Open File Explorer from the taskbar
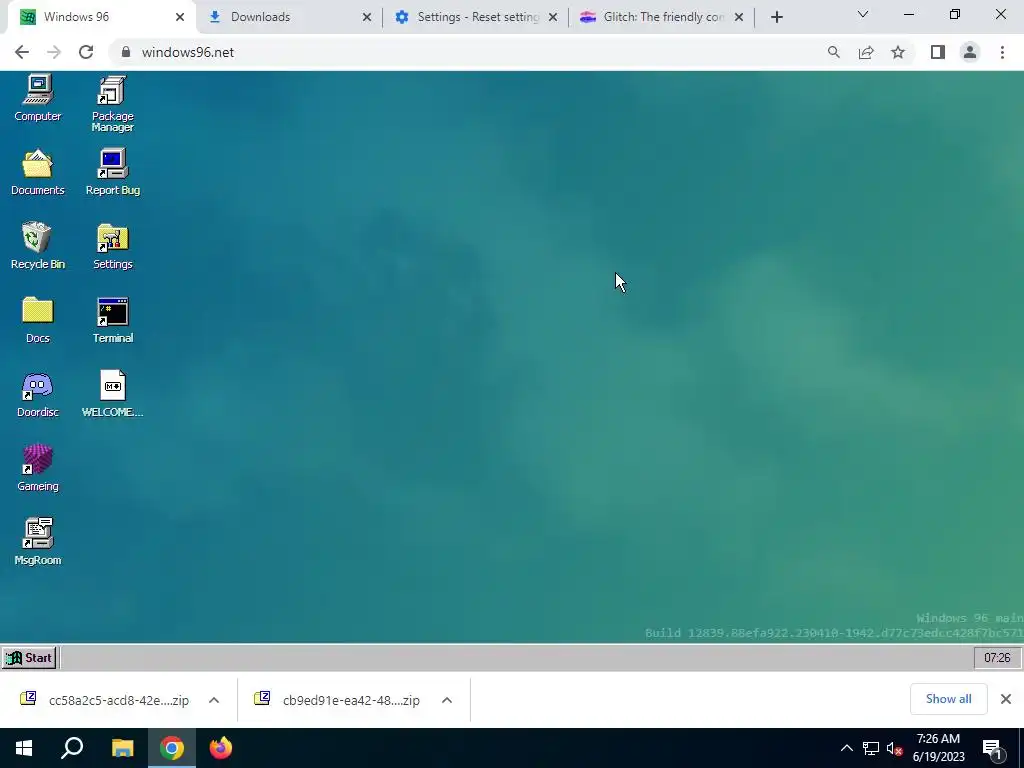The height and width of the screenshot is (768, 1024). pyautogui.click(x=122, y=748)
